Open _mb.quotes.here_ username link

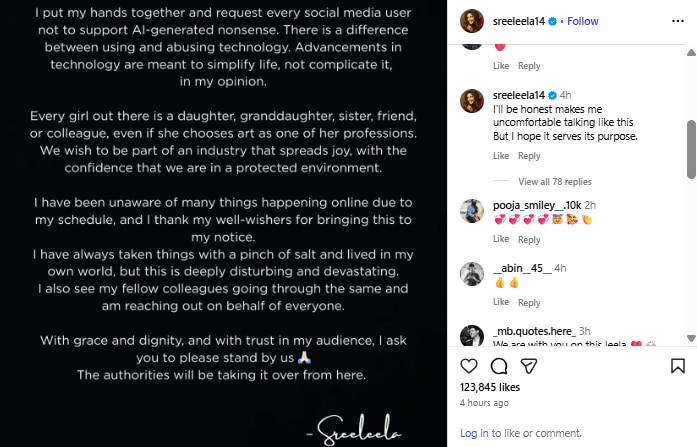tap(533, 331)
